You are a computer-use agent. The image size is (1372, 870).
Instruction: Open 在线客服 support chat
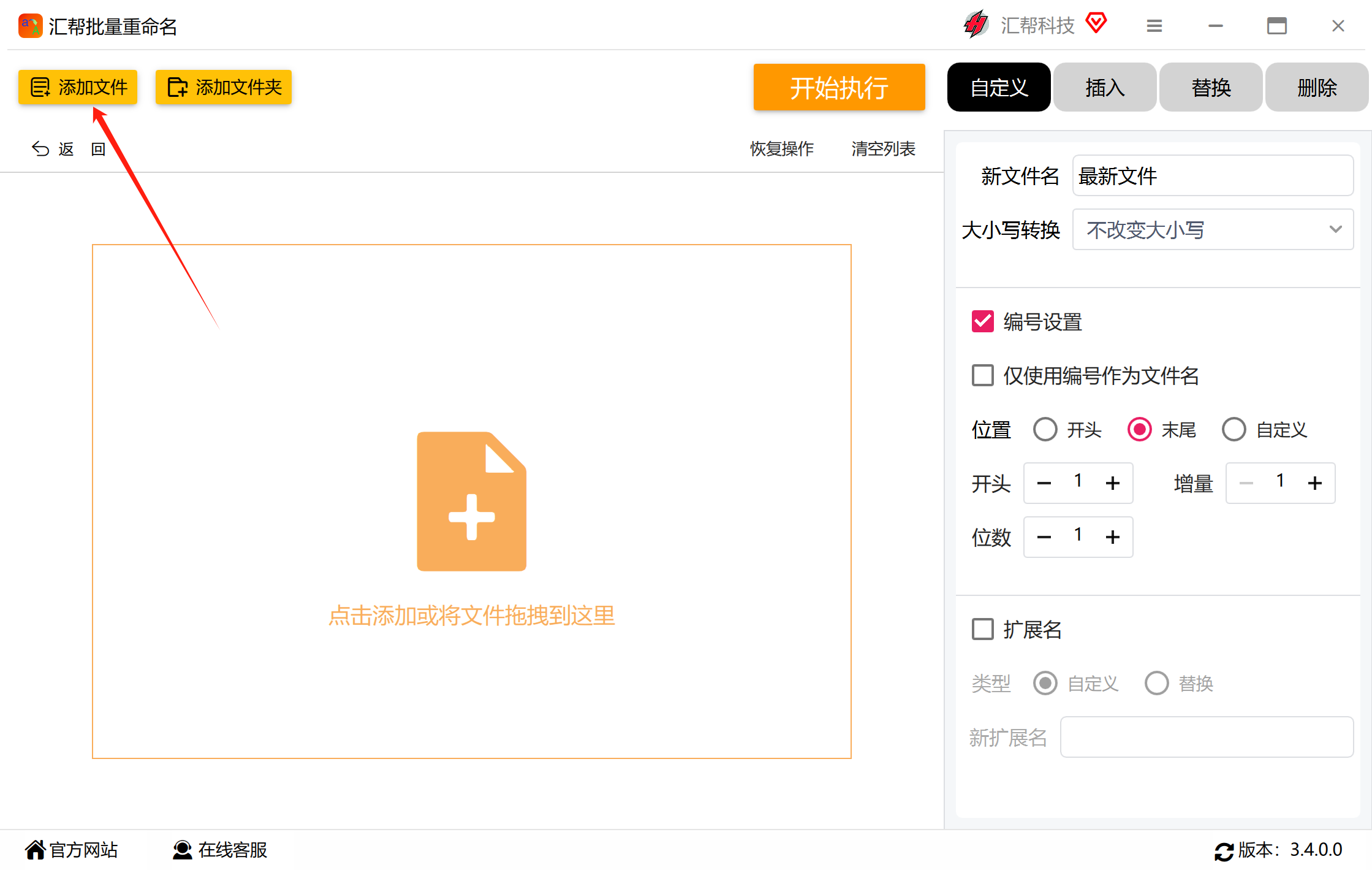pos(220,850)
